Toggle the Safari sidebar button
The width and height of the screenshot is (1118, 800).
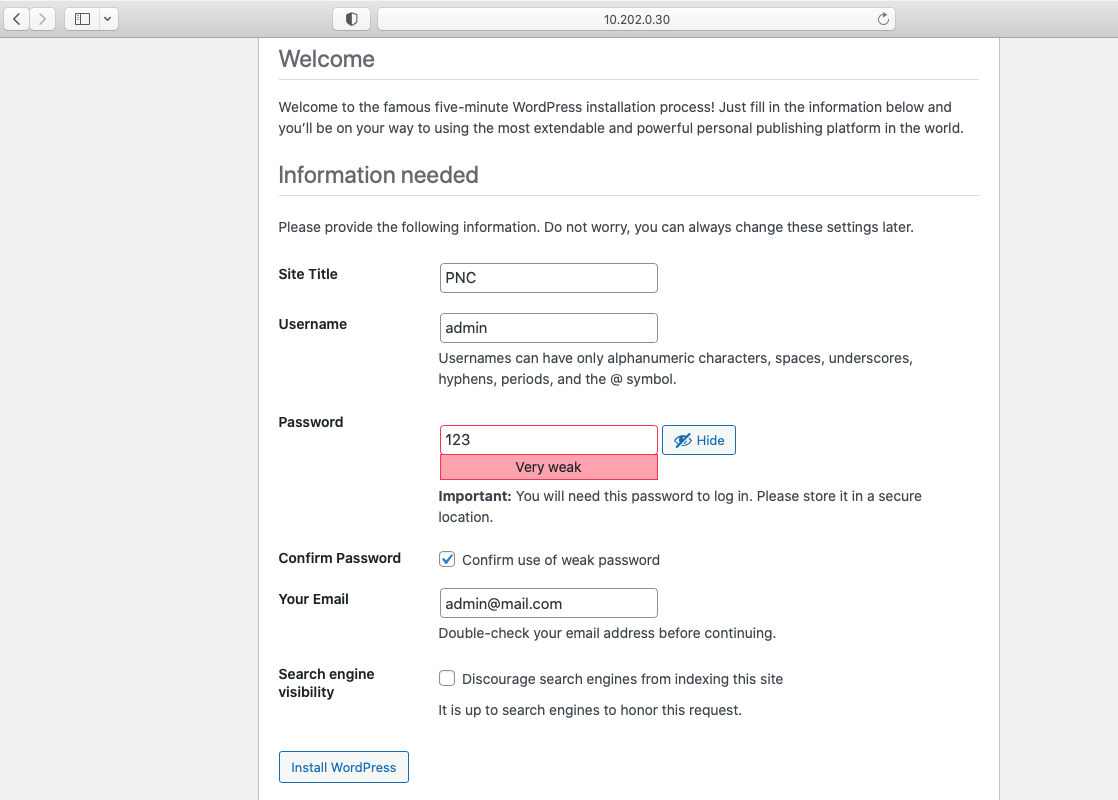tap(83, 19)
